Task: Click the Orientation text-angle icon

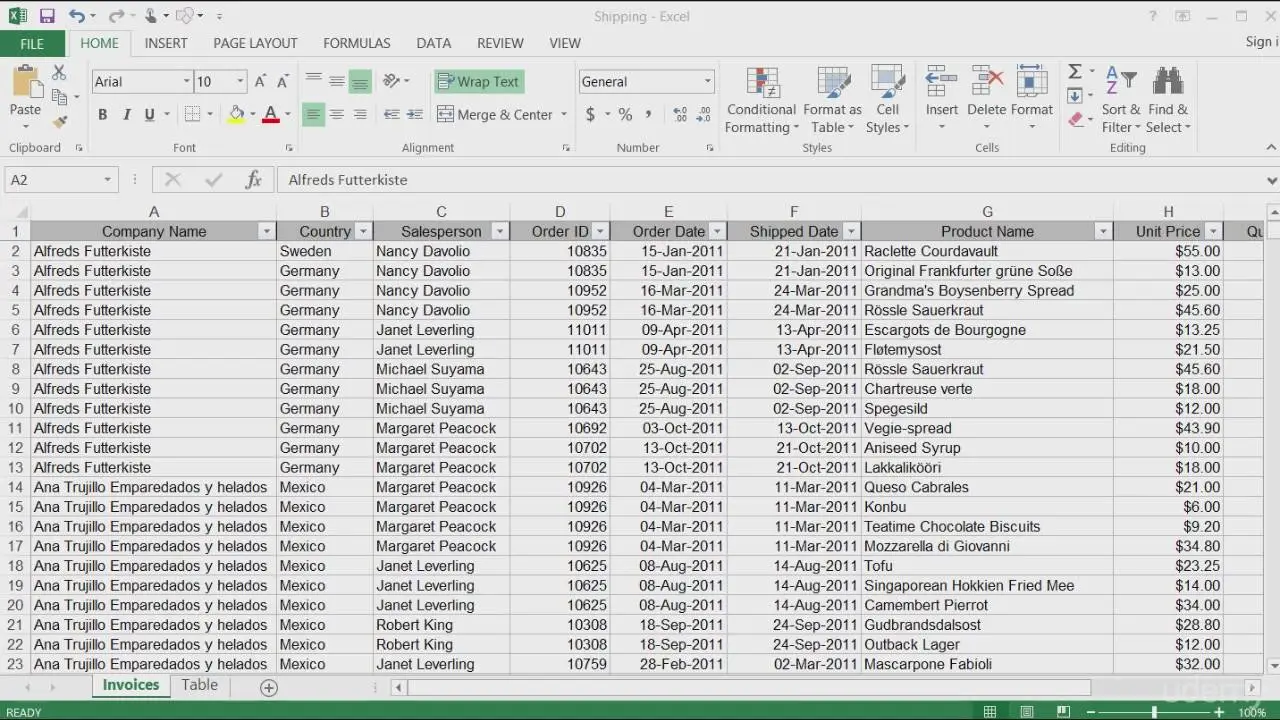Action: [392, 81]
